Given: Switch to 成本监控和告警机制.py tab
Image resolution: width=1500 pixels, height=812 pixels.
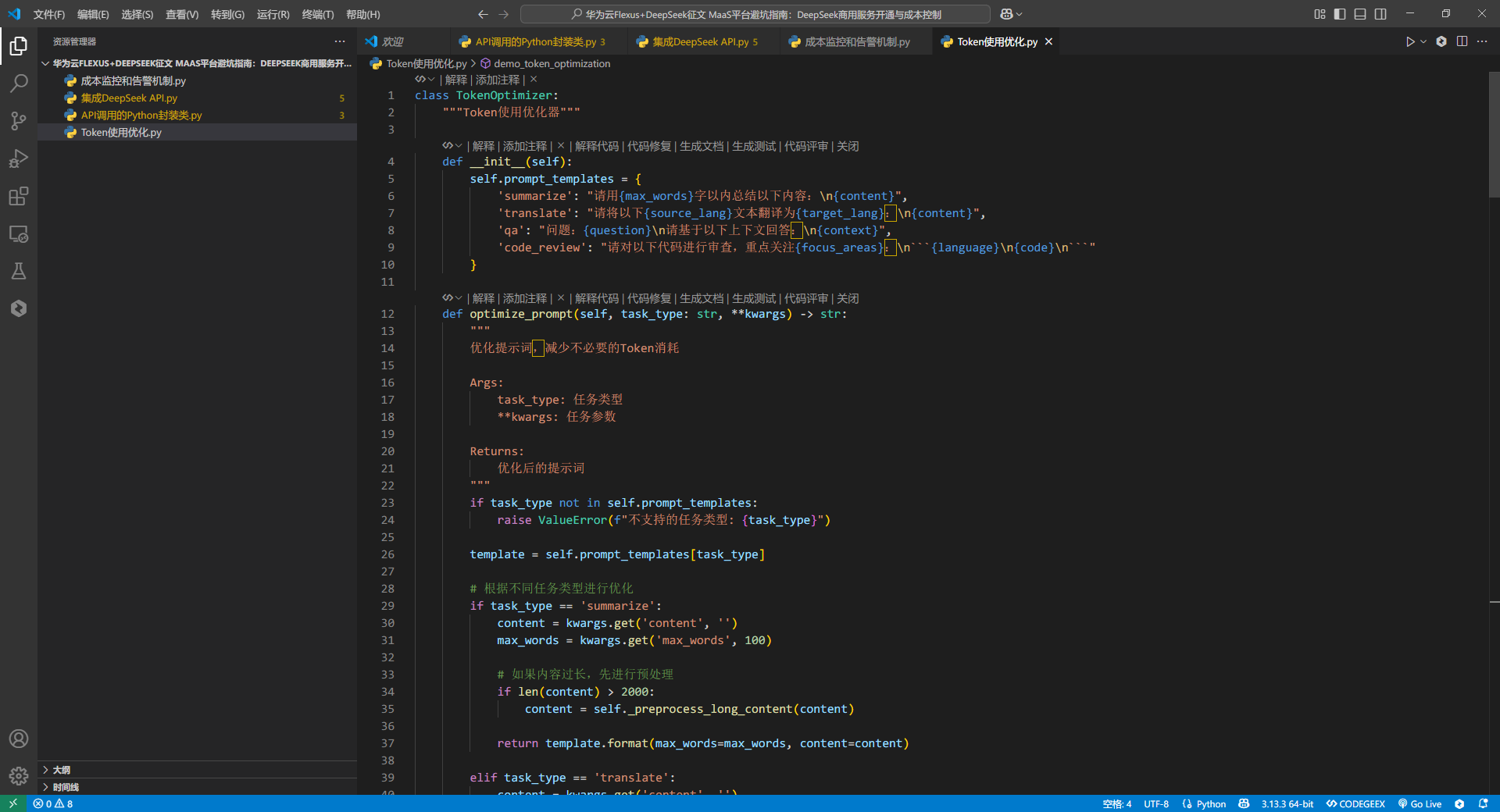Looking at the screenshot, I should 856,41.
